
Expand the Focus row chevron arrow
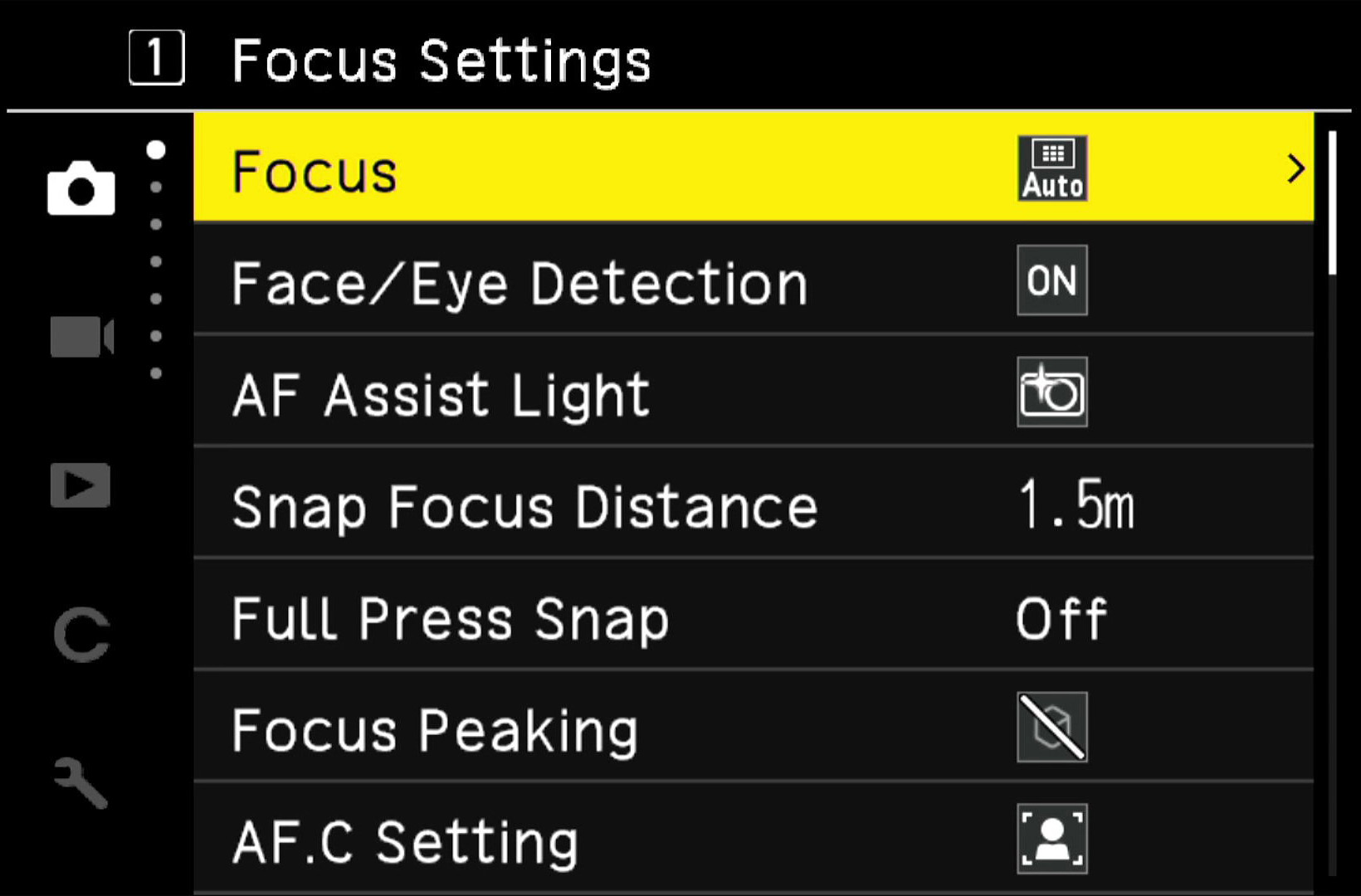click(x=1295, y=169)
